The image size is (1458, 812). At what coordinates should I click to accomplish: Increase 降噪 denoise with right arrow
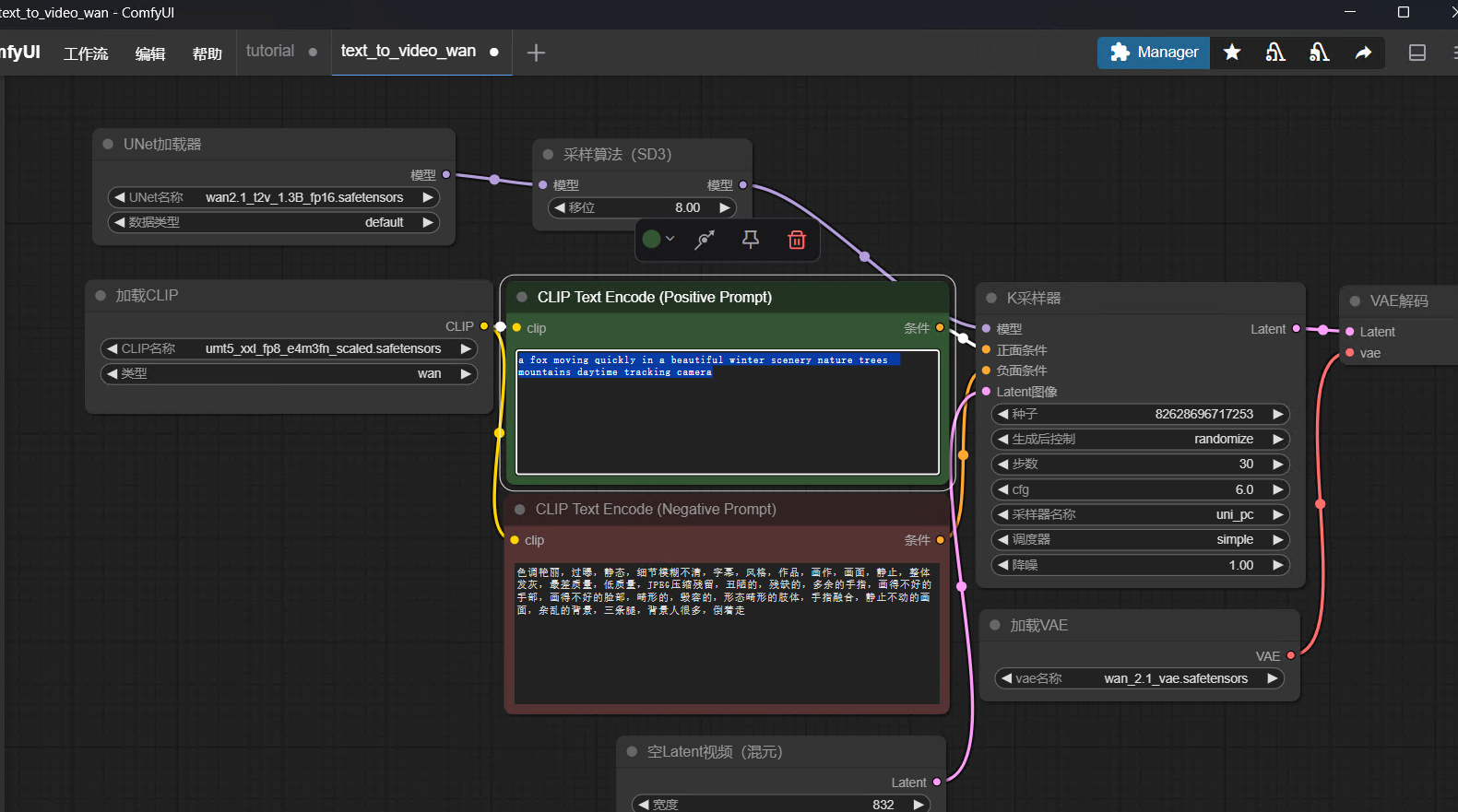tap(1278, 565)
